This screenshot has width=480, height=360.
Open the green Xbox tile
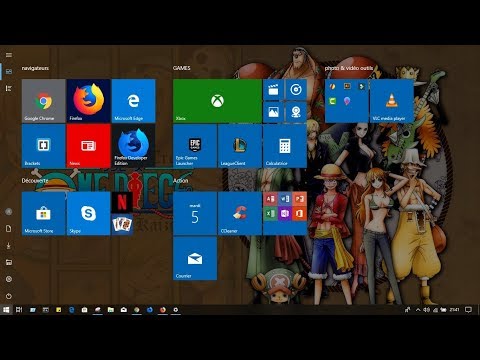pyautogui.click(x=217, y=101)
